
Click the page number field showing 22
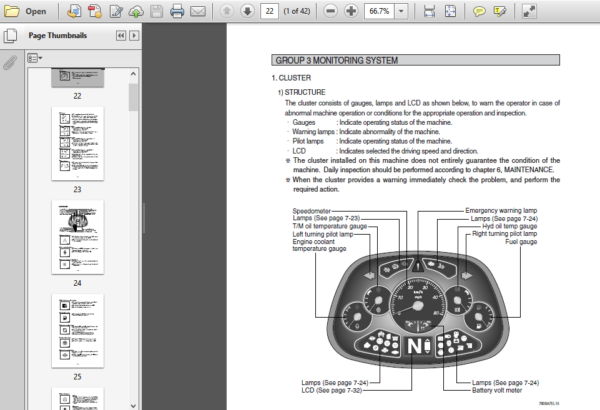point(269,11)
